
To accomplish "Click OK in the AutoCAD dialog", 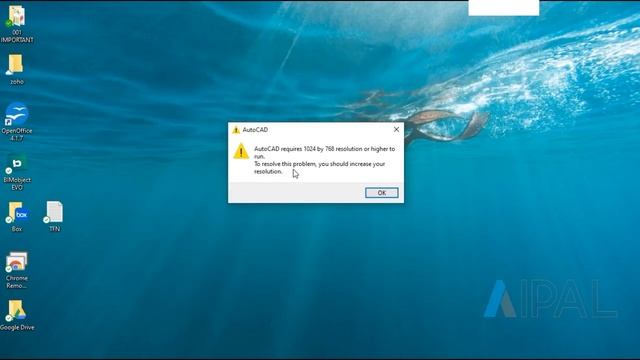I will pyautogui.click(x=382, y=193).
